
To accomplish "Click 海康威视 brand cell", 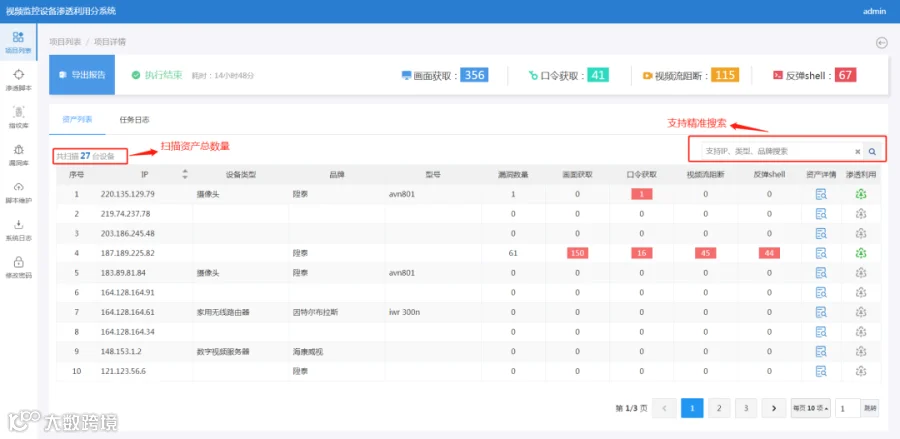I will 308,351.
